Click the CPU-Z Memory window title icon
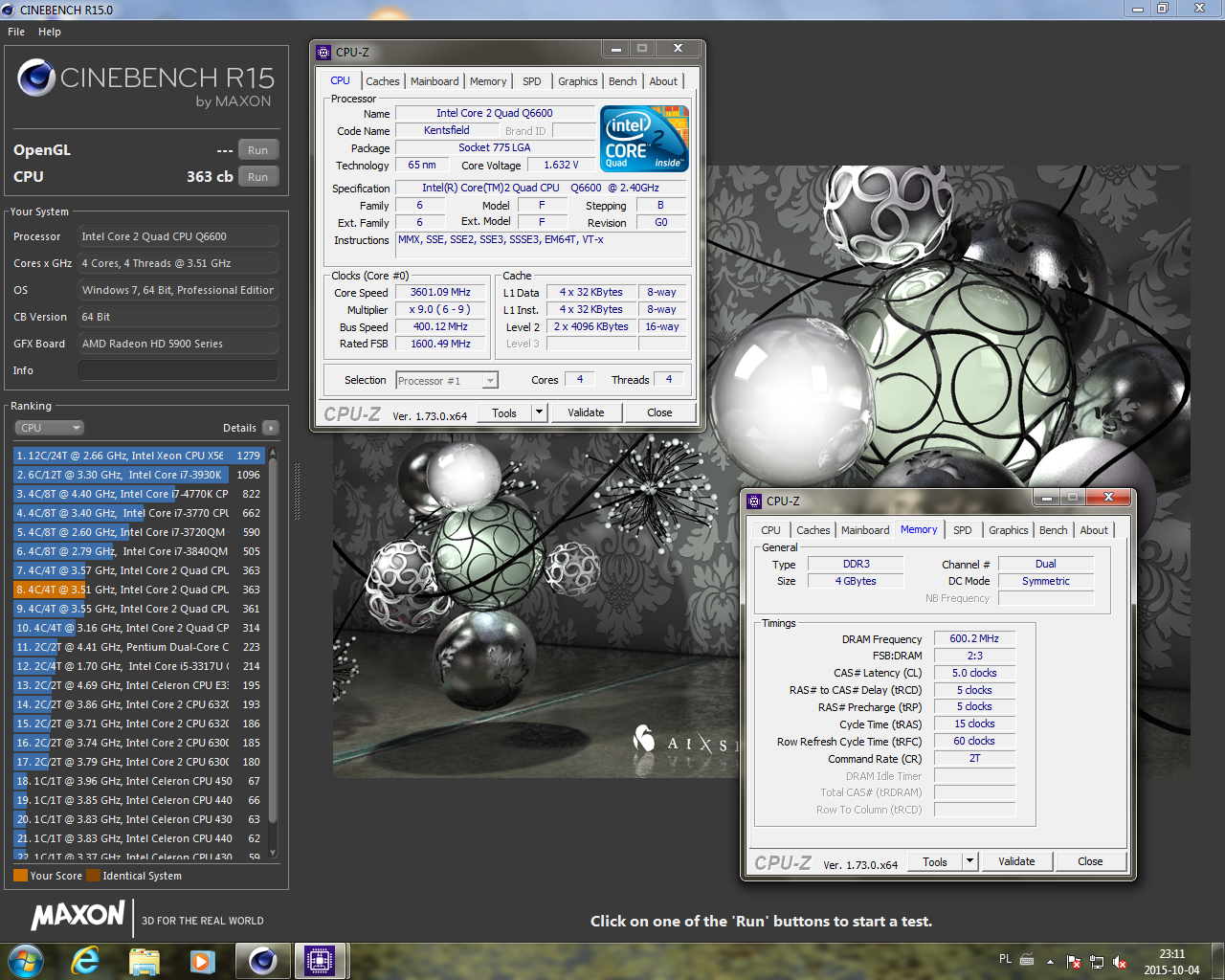The width and height of the screenshot is (1225, 980). 754,501
